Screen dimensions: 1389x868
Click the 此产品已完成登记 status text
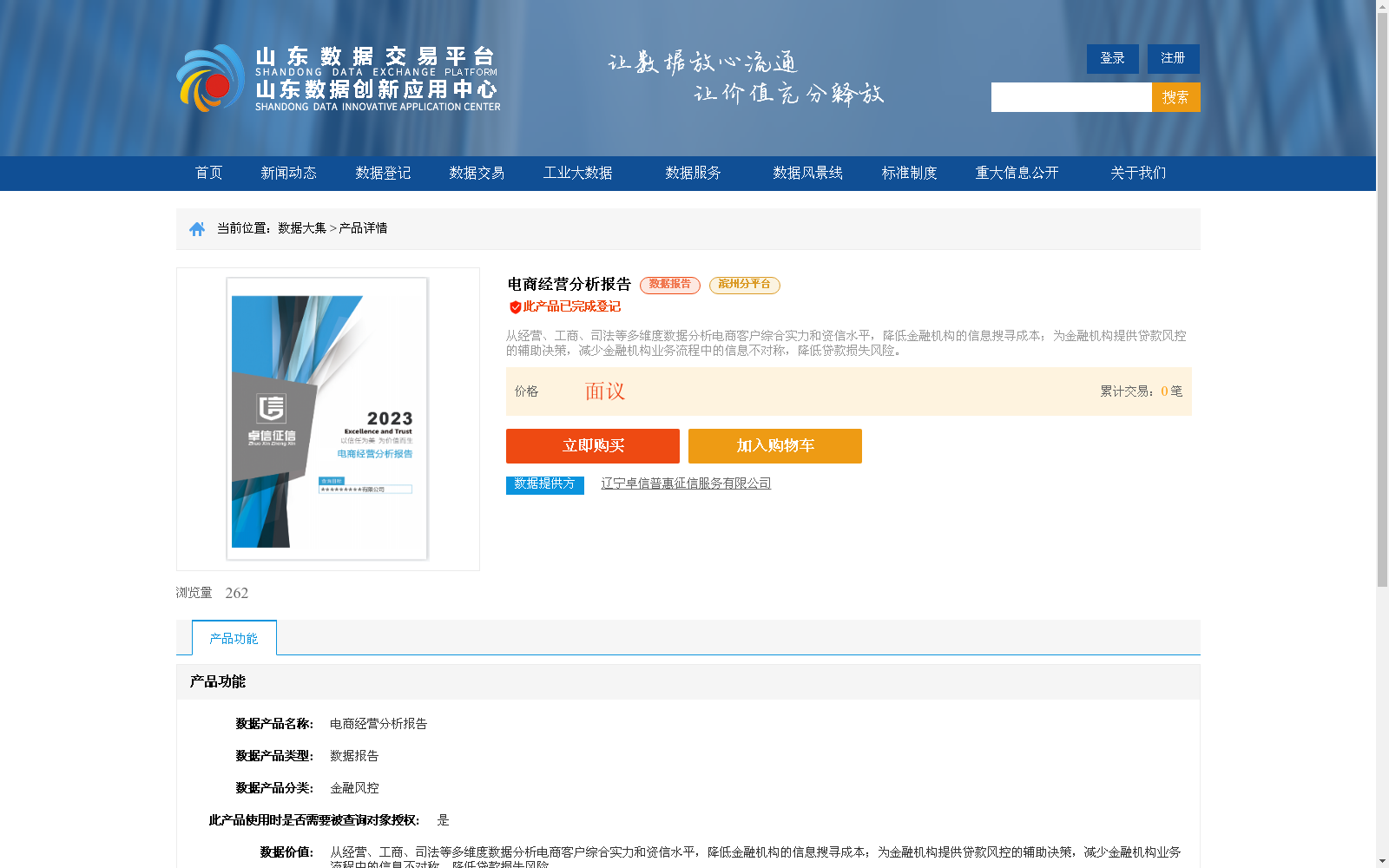572,306
